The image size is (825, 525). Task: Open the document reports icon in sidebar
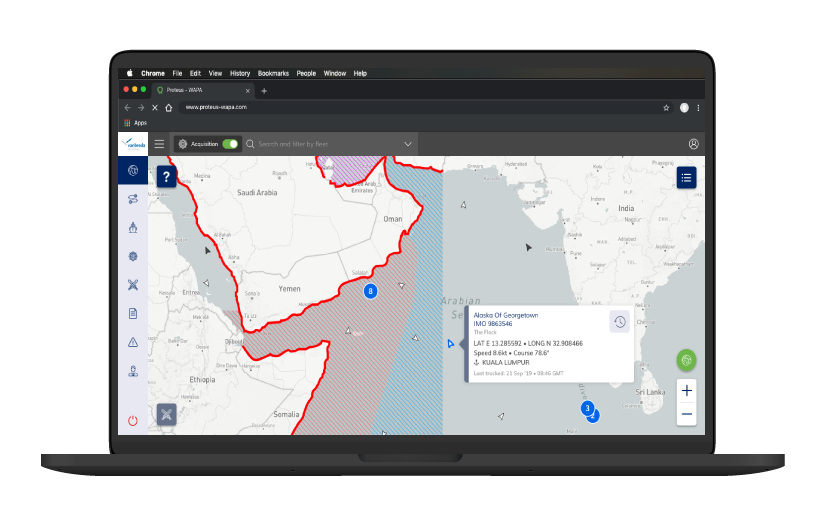[133, 314]
